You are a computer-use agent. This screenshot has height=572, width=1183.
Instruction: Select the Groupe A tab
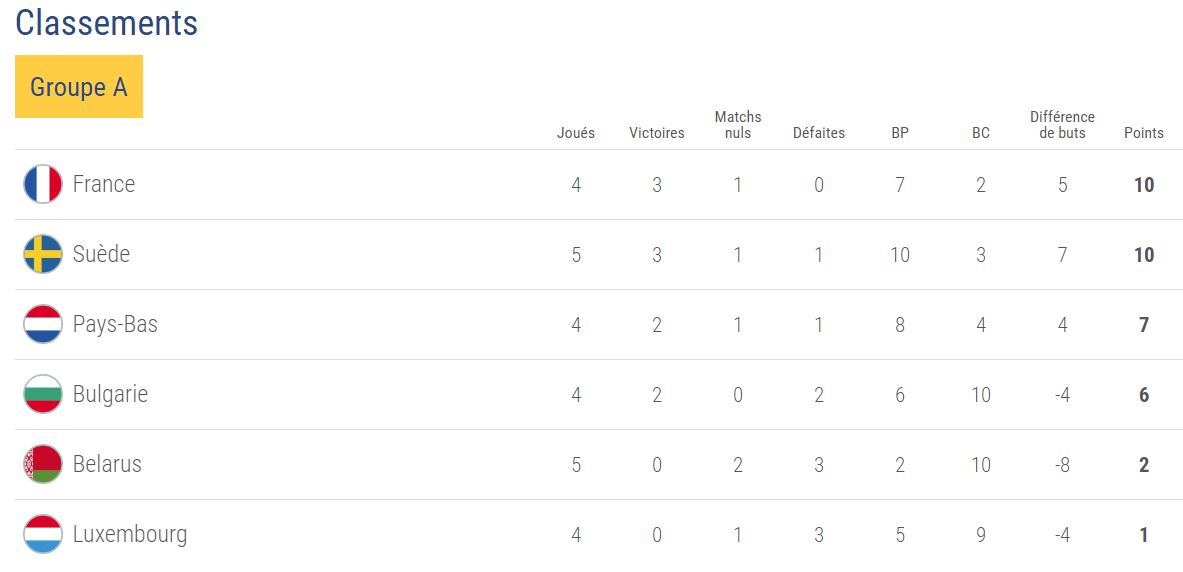[x=79, y=87]
